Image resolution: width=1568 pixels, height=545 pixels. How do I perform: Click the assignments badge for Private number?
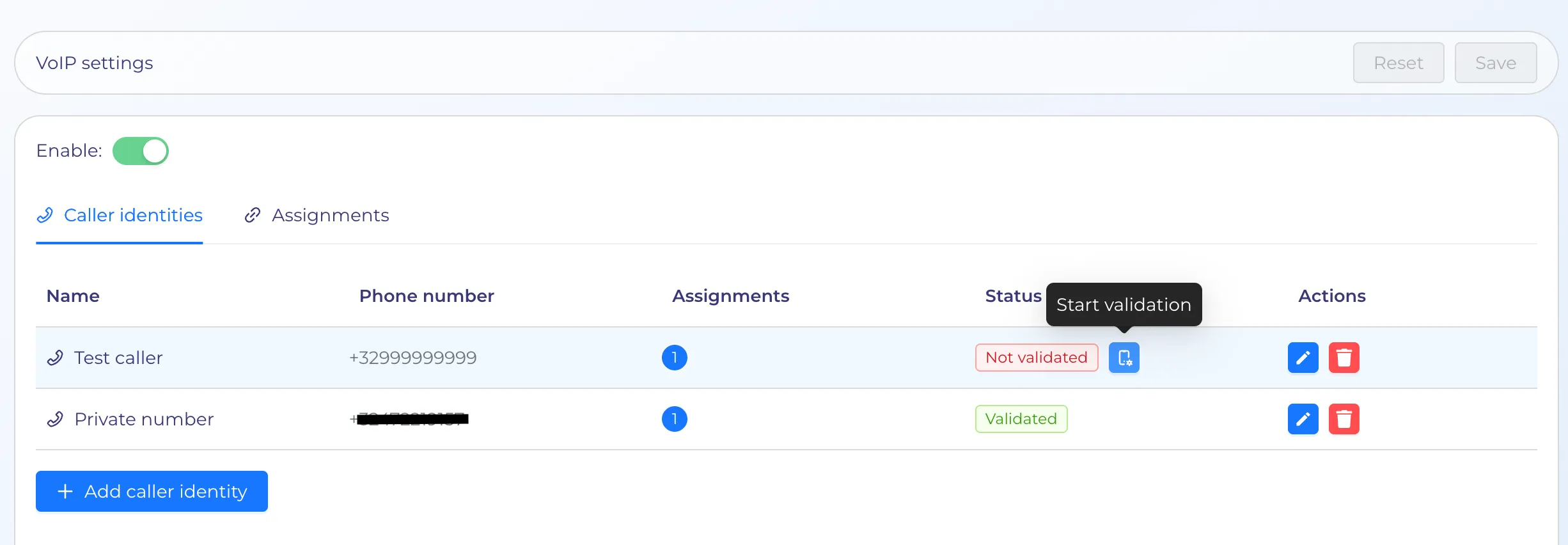[674, 419]
